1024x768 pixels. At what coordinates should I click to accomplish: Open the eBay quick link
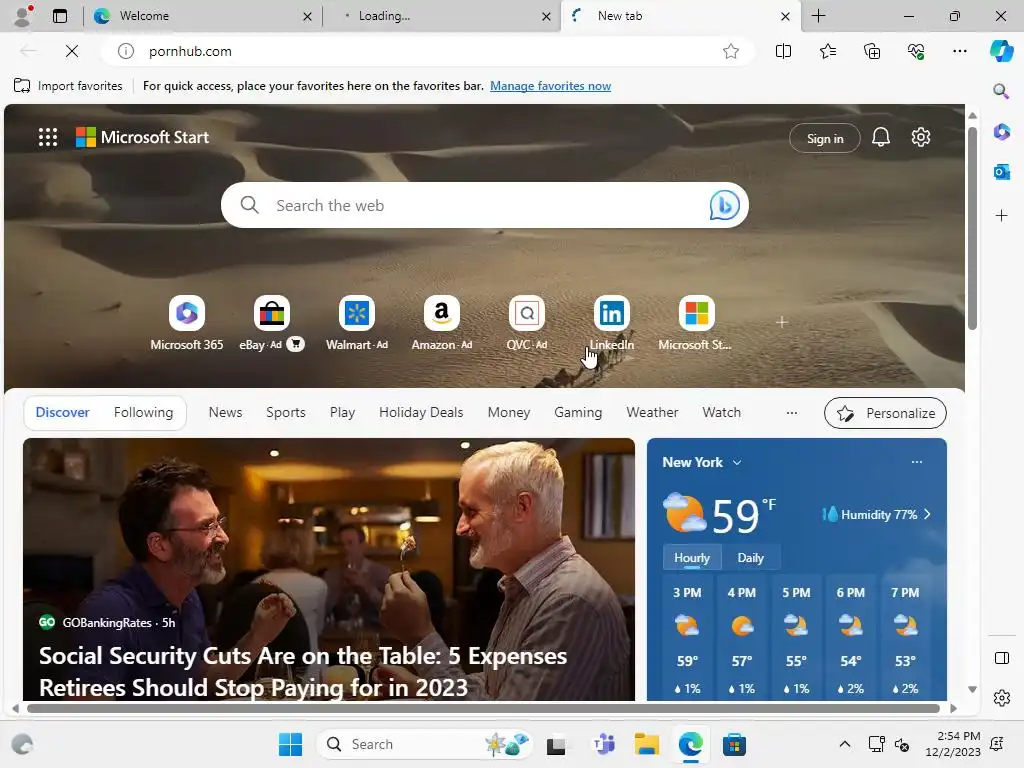pyautogui.click(x=272, y=323)
